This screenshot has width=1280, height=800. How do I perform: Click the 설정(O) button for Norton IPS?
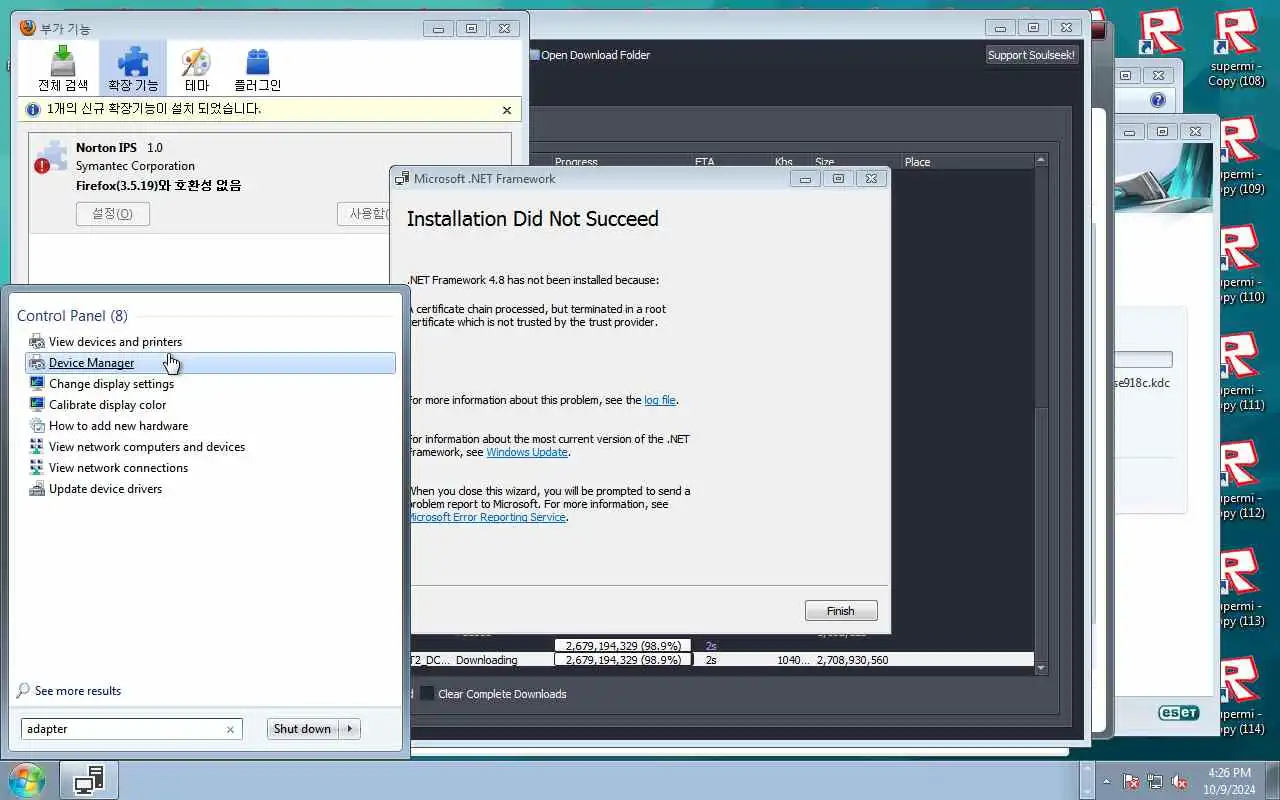click(112, 214)
